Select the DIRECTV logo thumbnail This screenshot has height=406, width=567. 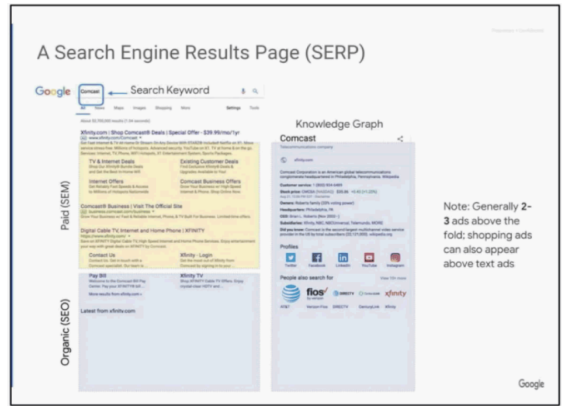pos(343,293)
